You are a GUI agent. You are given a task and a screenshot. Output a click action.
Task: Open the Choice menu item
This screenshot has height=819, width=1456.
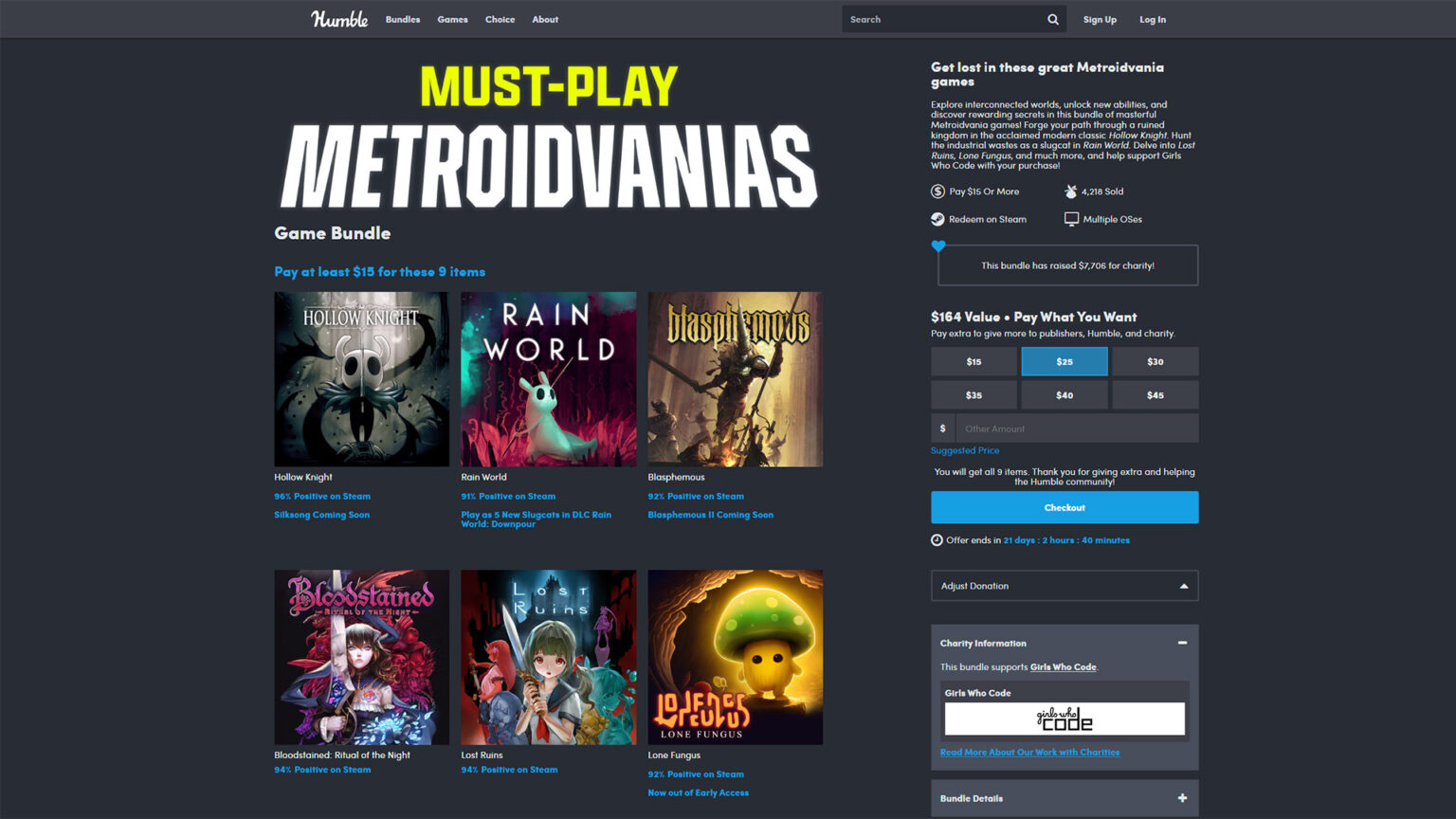(x=500, y=19)
